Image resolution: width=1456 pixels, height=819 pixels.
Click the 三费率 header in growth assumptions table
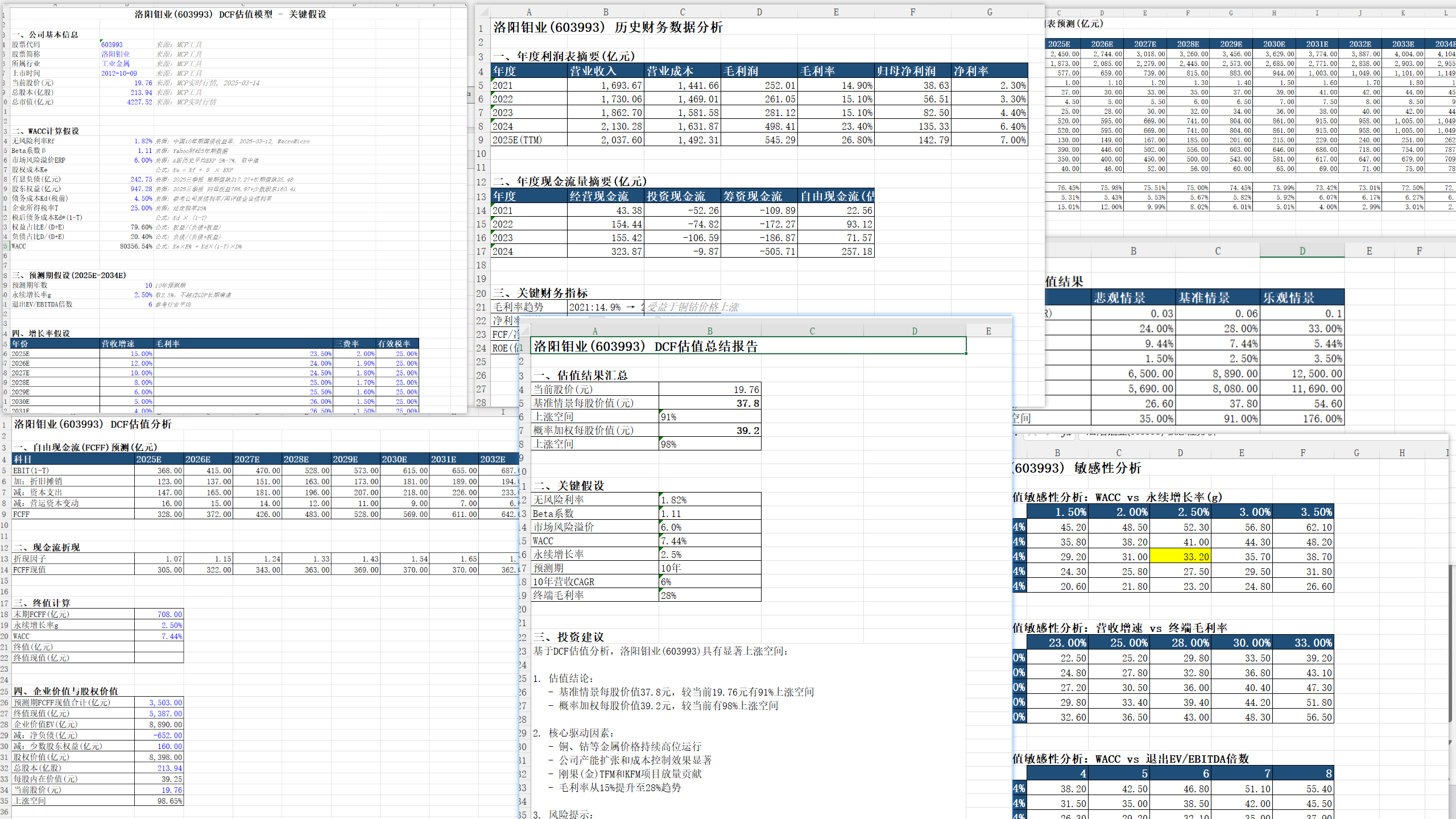354,344
